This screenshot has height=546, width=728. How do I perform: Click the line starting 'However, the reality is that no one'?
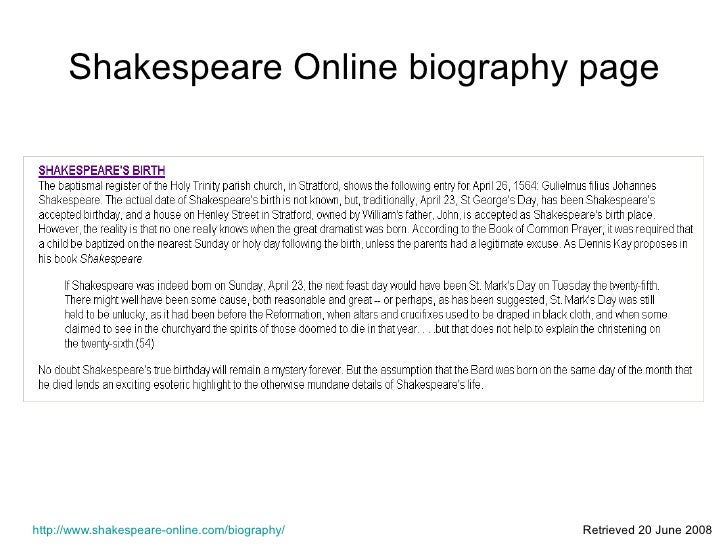366,229
